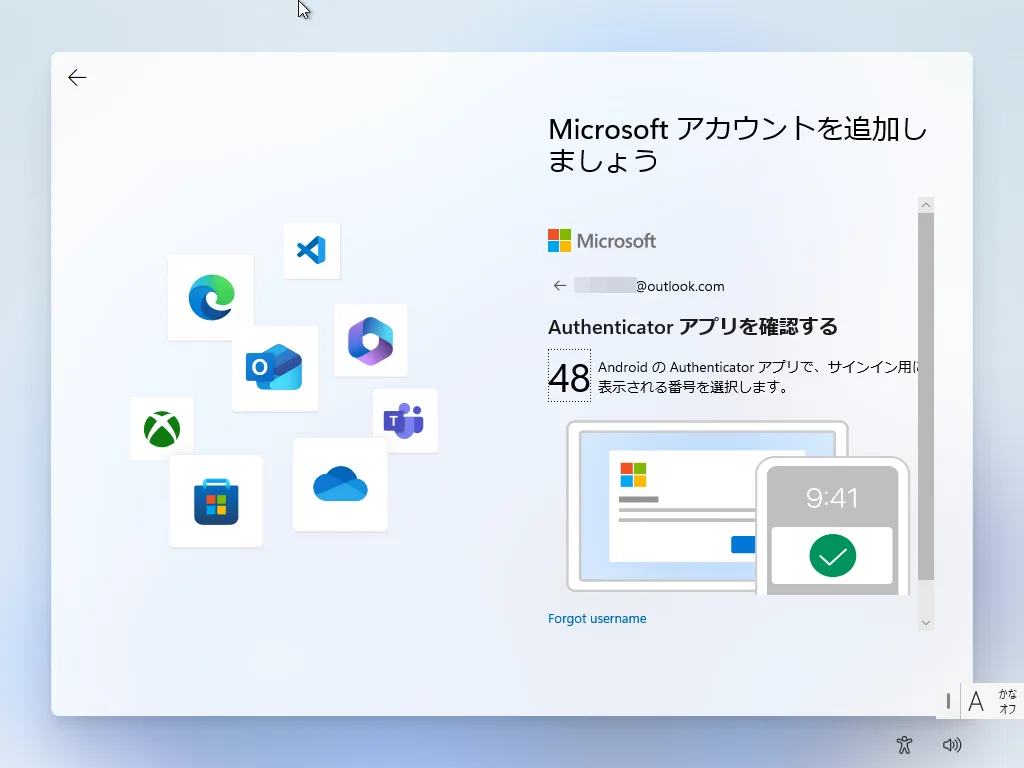The width and height of the screenshot is (1024, 768).
Task: Click the number 48 verification box
Action: click(x=569, y=377)
